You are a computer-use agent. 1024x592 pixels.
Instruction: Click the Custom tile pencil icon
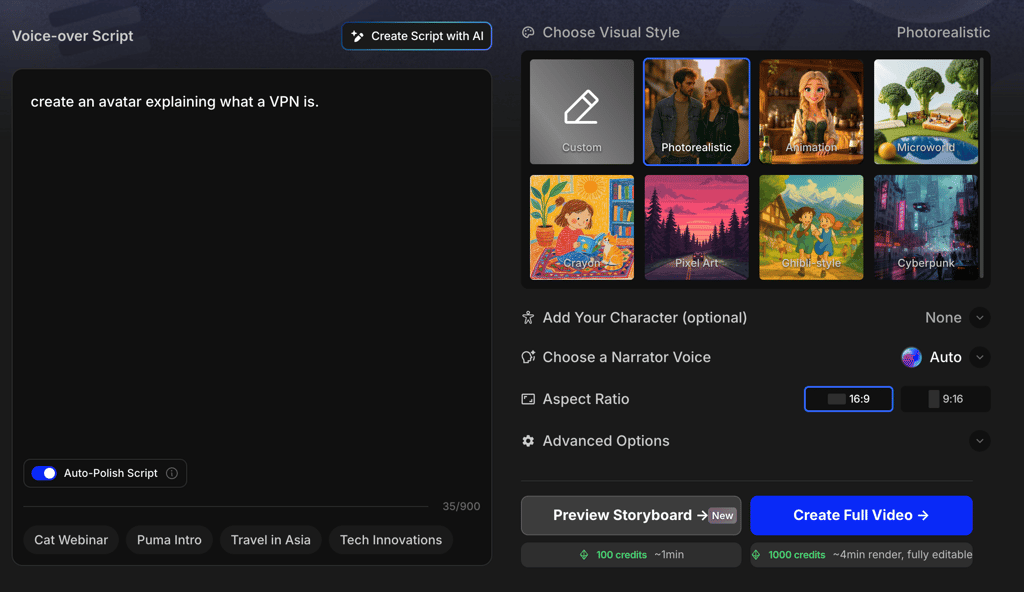[581, 107]
